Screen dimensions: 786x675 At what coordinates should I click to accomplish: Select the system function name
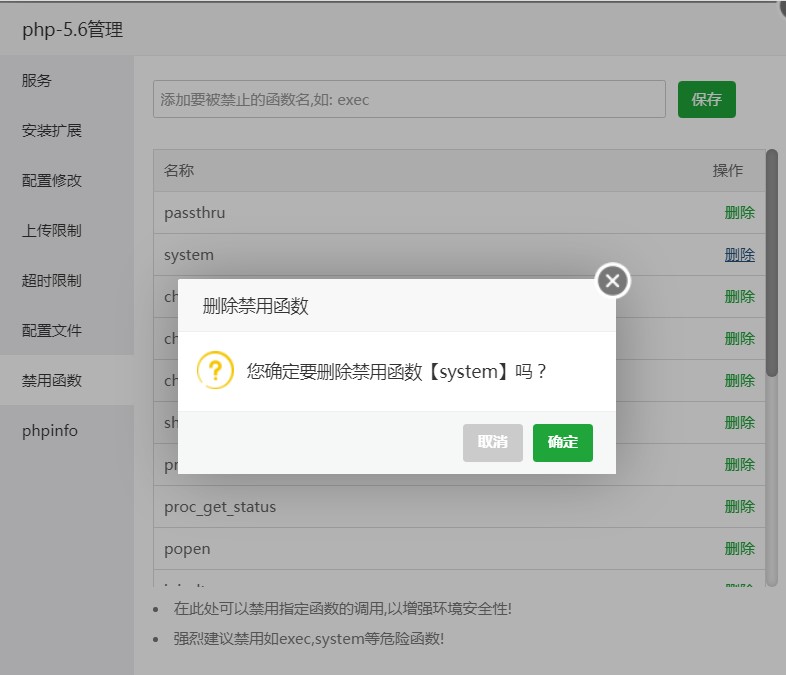pos(188,255)
